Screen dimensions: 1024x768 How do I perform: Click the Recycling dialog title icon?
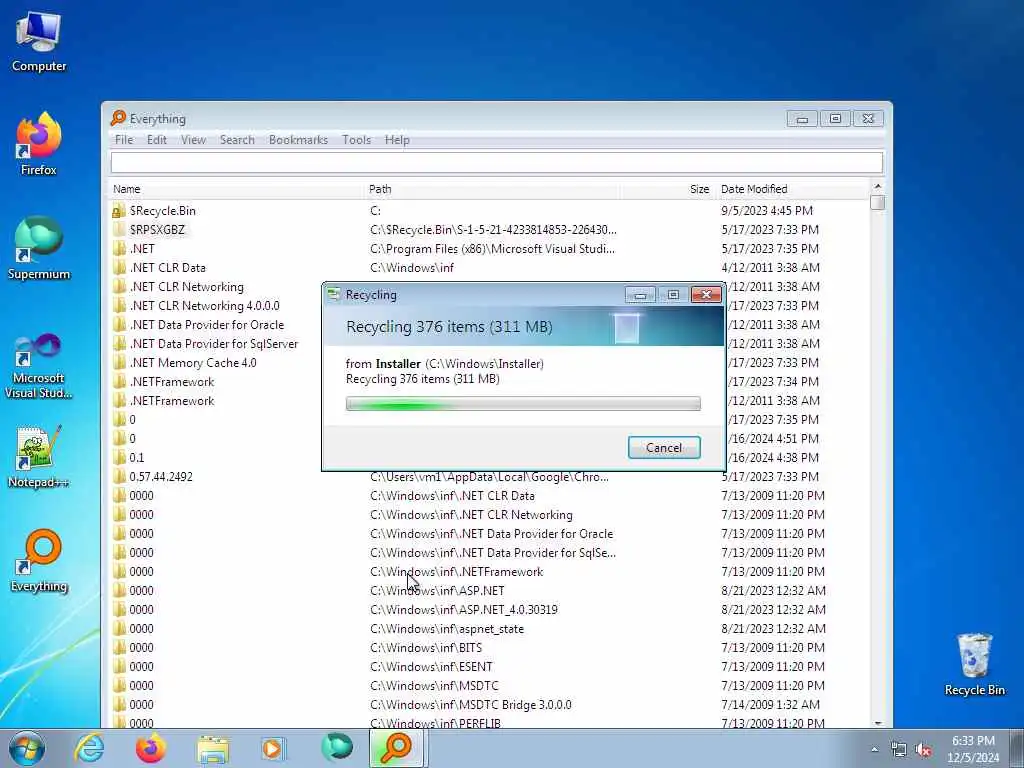tap(334, 295)
